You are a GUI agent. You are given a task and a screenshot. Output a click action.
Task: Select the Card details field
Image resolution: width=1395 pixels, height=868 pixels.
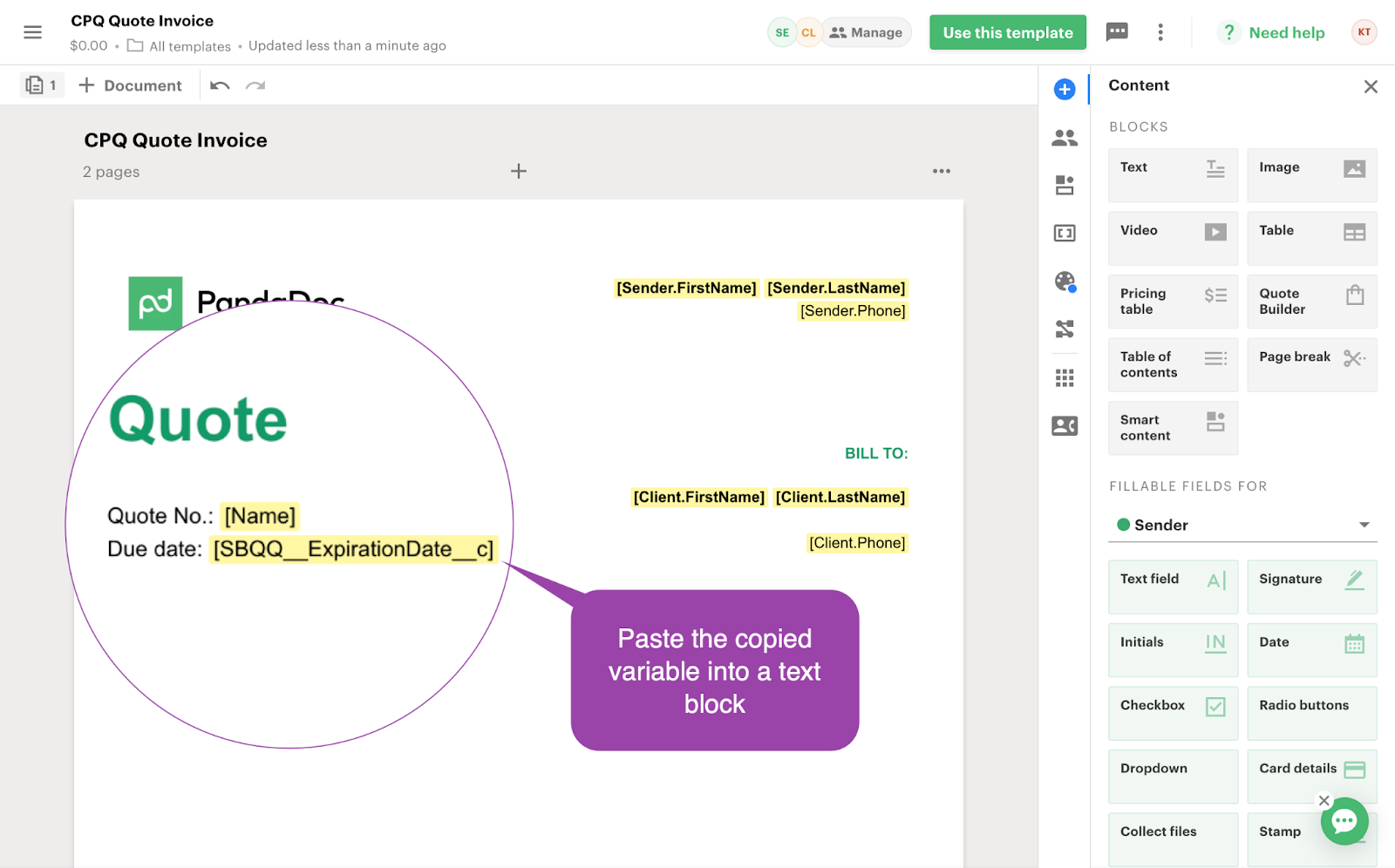point(1312,776)
